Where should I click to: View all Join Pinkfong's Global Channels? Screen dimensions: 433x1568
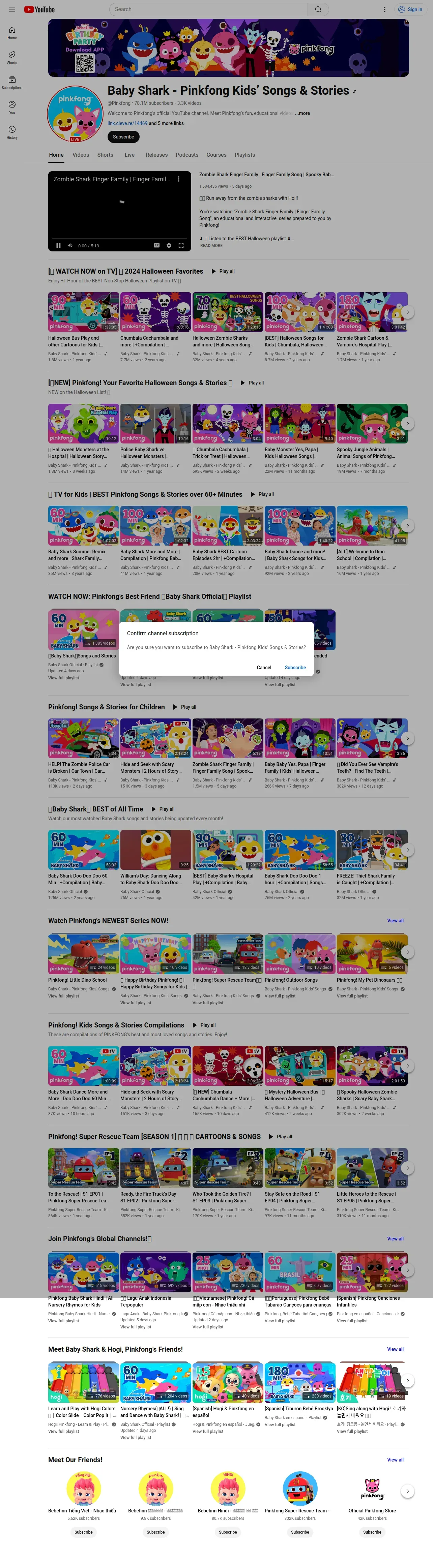395,1239
